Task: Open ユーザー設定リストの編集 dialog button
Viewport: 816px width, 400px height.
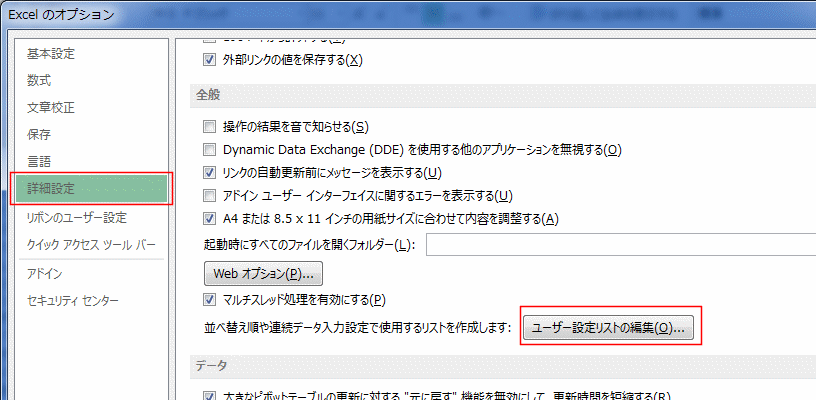Action: click(608, 328)
